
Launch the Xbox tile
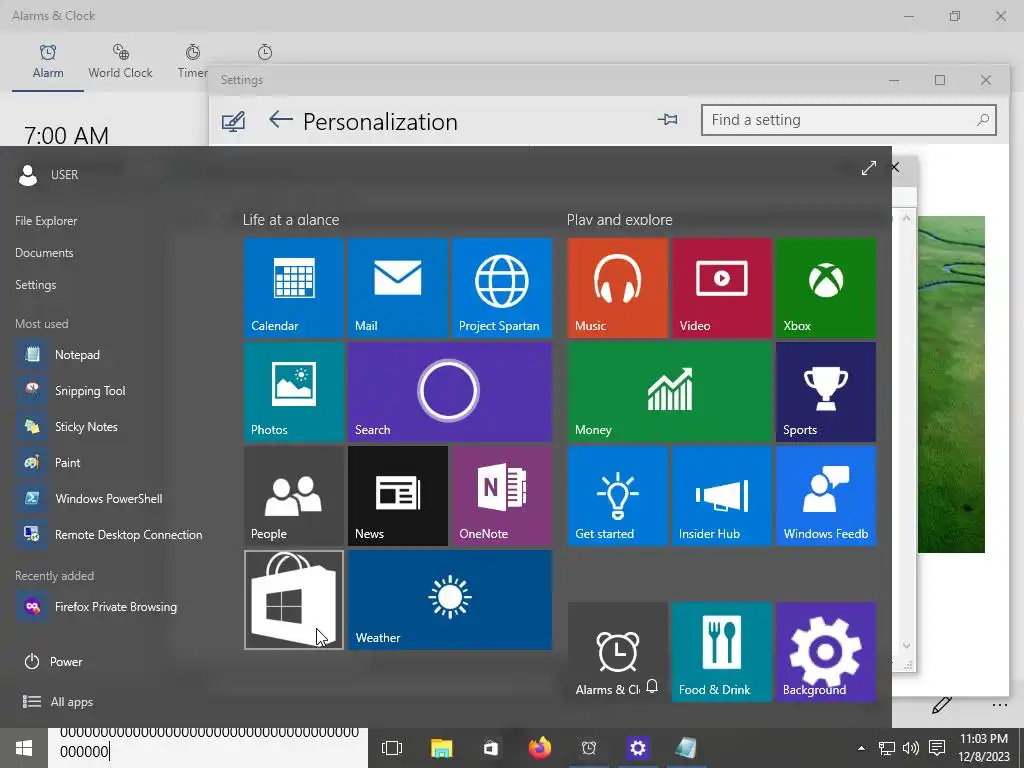pyautogui.click(x=826, y=287)
